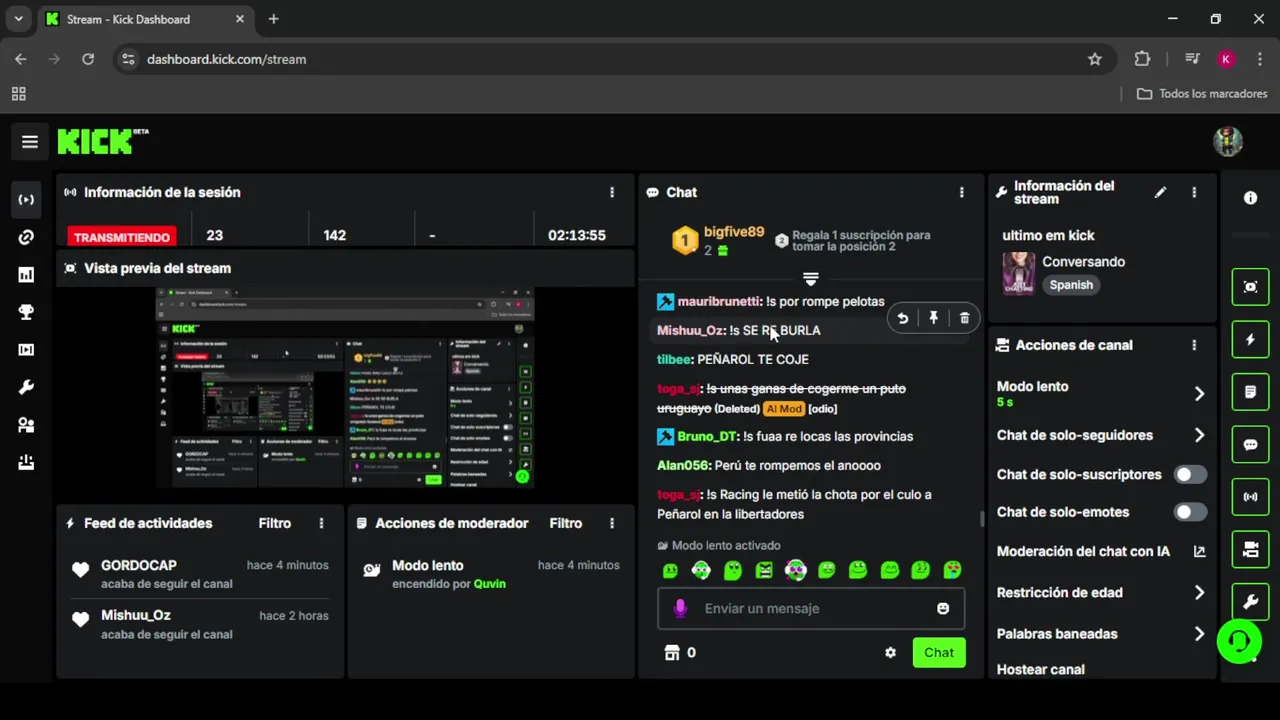Click Hostear canal action
This screenshot has height=720, width=1280.
tap(1040, 669)
